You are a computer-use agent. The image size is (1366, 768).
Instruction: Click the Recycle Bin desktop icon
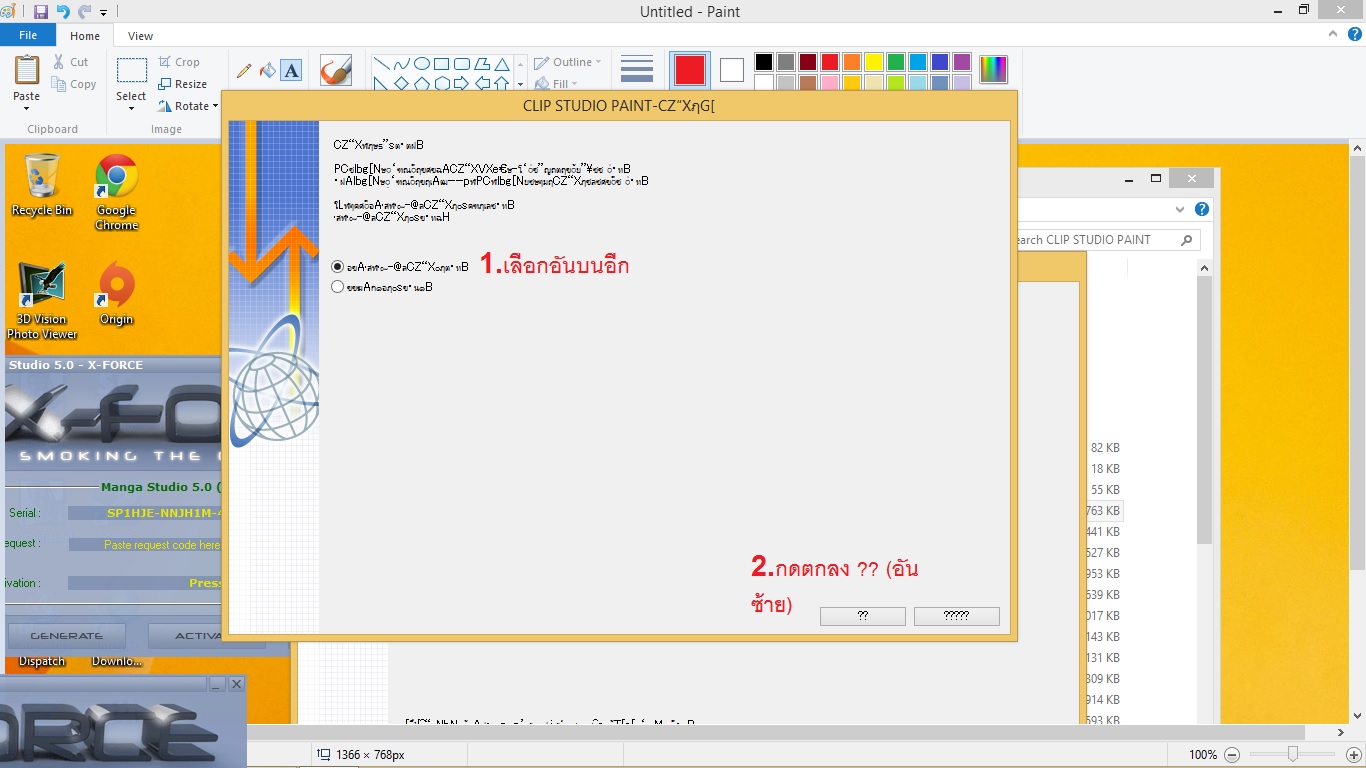click(x=42, y=185)
